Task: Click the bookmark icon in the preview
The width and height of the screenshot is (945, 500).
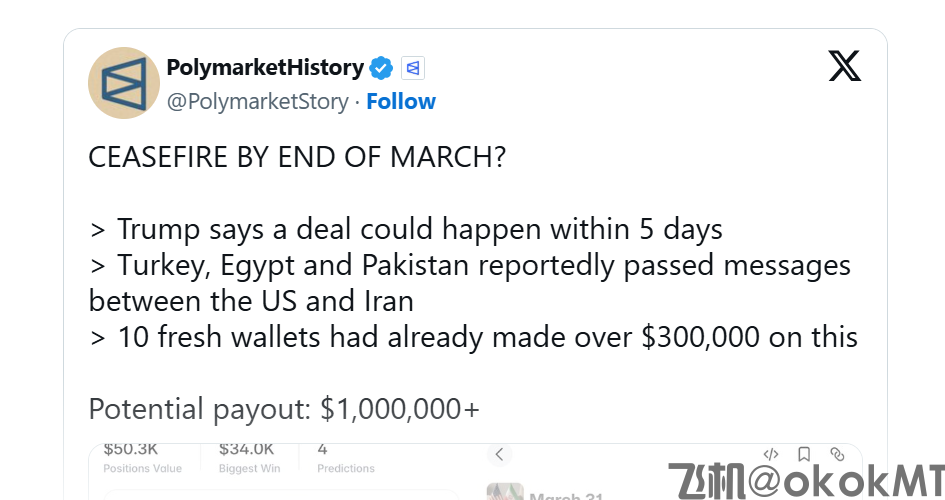Action: [x=804, y=454]
